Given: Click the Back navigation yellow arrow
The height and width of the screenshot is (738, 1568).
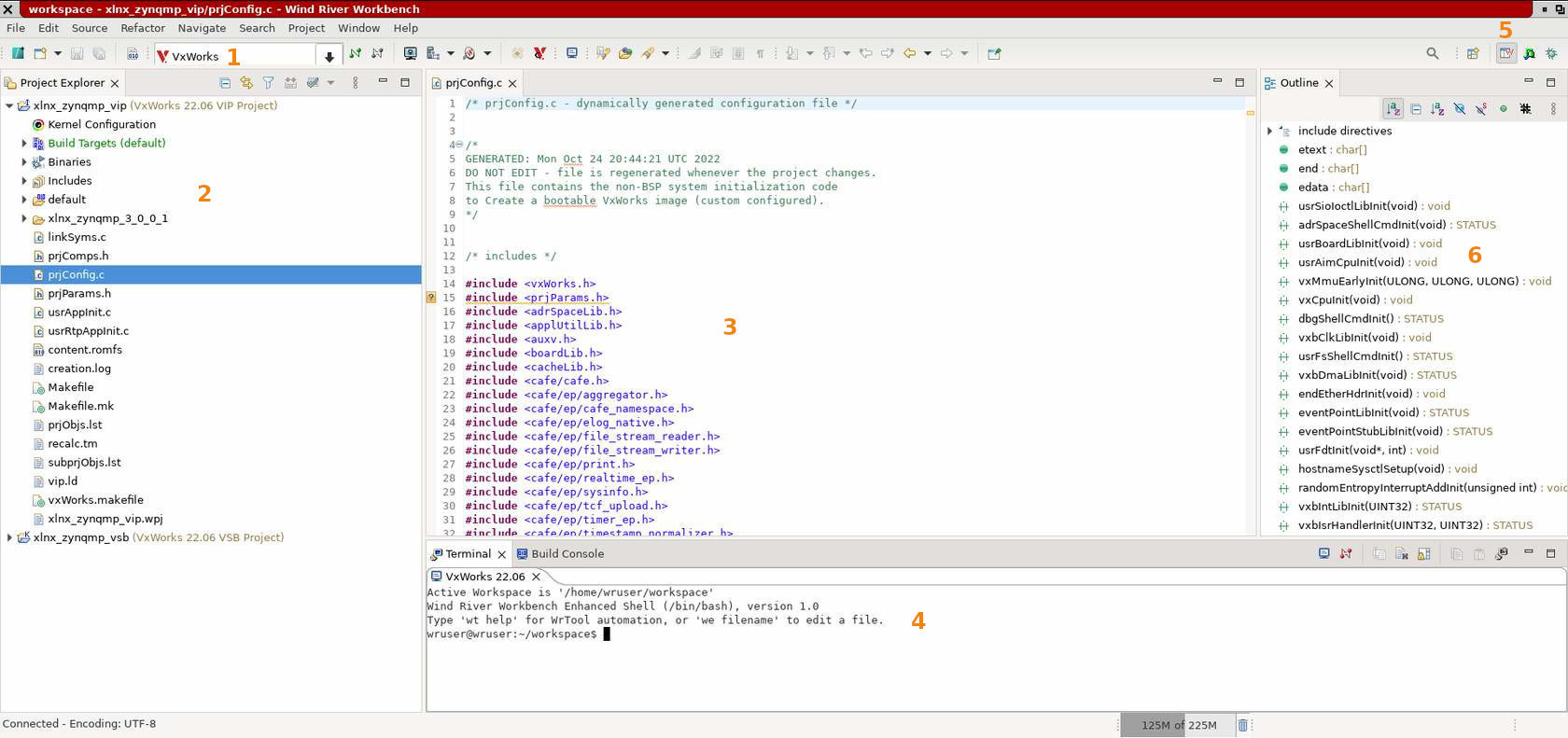Looking at the screenshot, I should [x=909, y=54].
